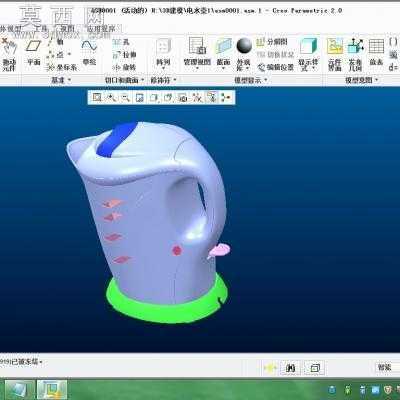Expand the Pattern (阵列) dropdown arrow
Screen dimensions: 400x400
[x=163, y=68]
